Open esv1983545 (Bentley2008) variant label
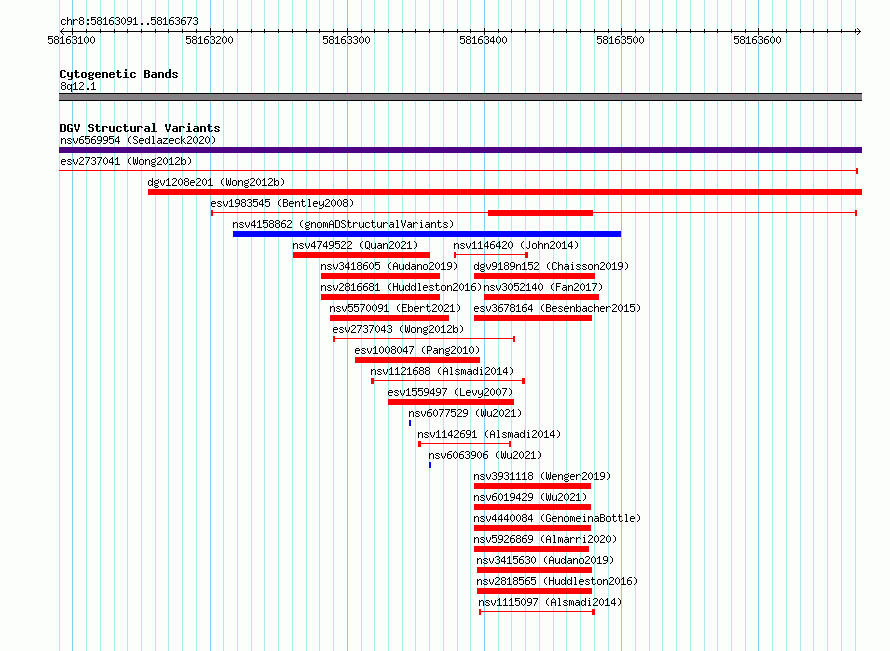This screenshot has width=890, height=651. [282, 203]
